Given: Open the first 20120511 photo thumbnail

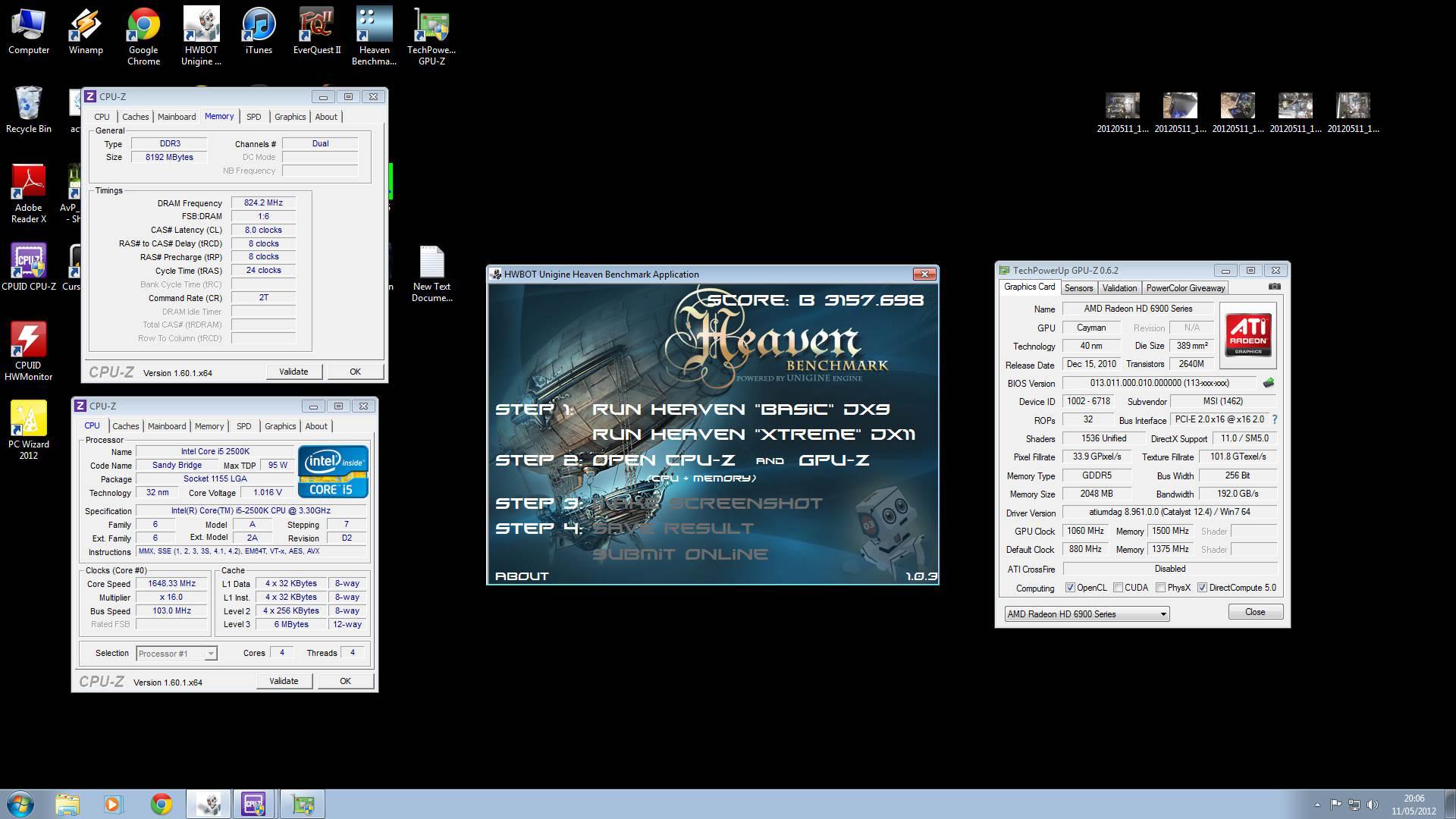Looking at the screenshot, I should pyautogui.click(x=1122, y=112).
